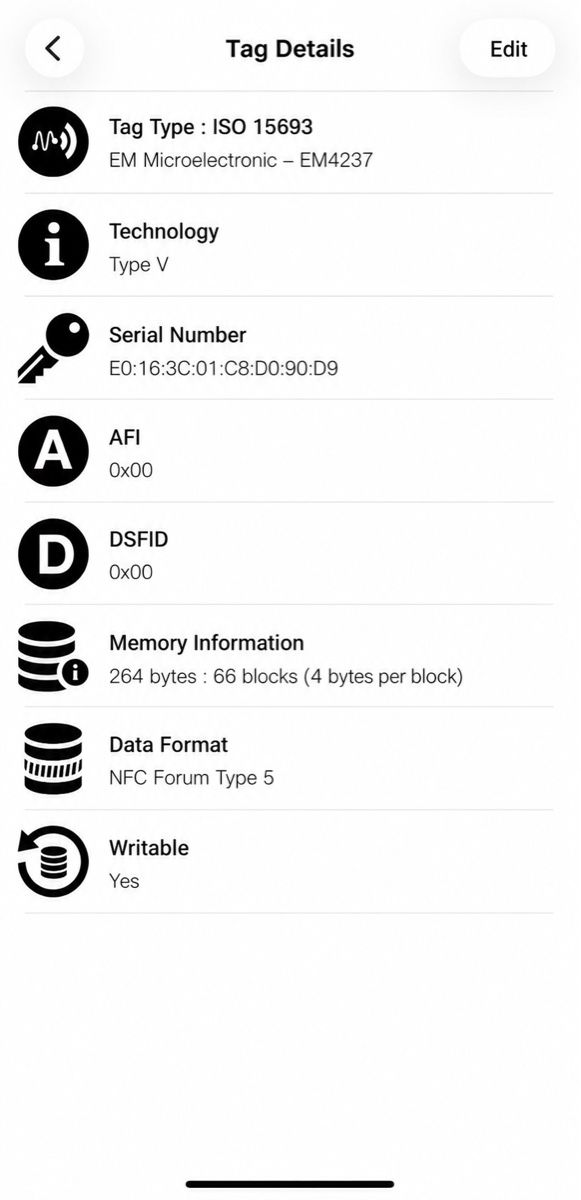Select the Tag Type : ISO 15693 row
This screenshot has height=1200, width=581.
[x=290, y=142]
